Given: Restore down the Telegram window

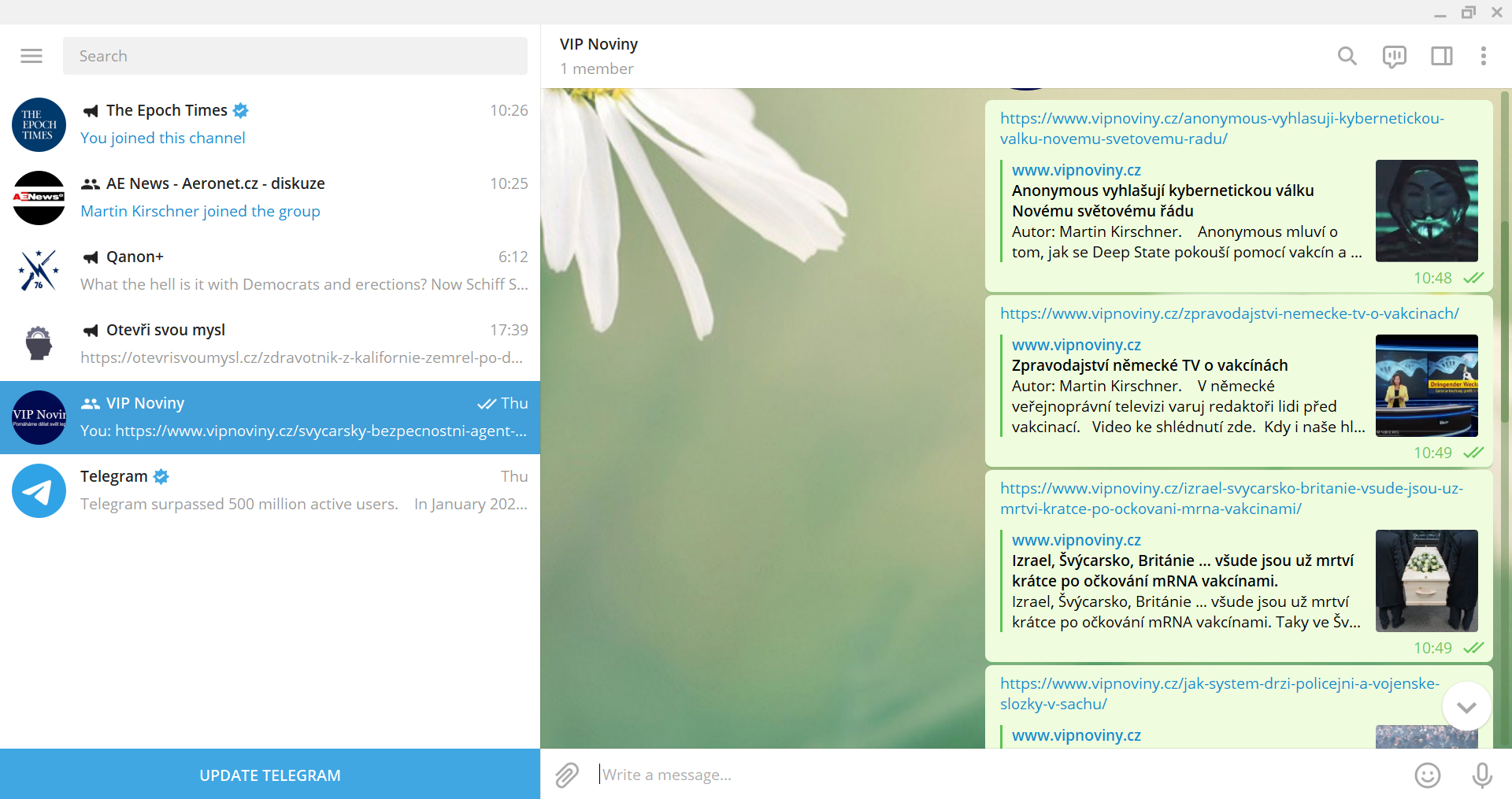Looking at the screenshot, I should (1469, 13).
